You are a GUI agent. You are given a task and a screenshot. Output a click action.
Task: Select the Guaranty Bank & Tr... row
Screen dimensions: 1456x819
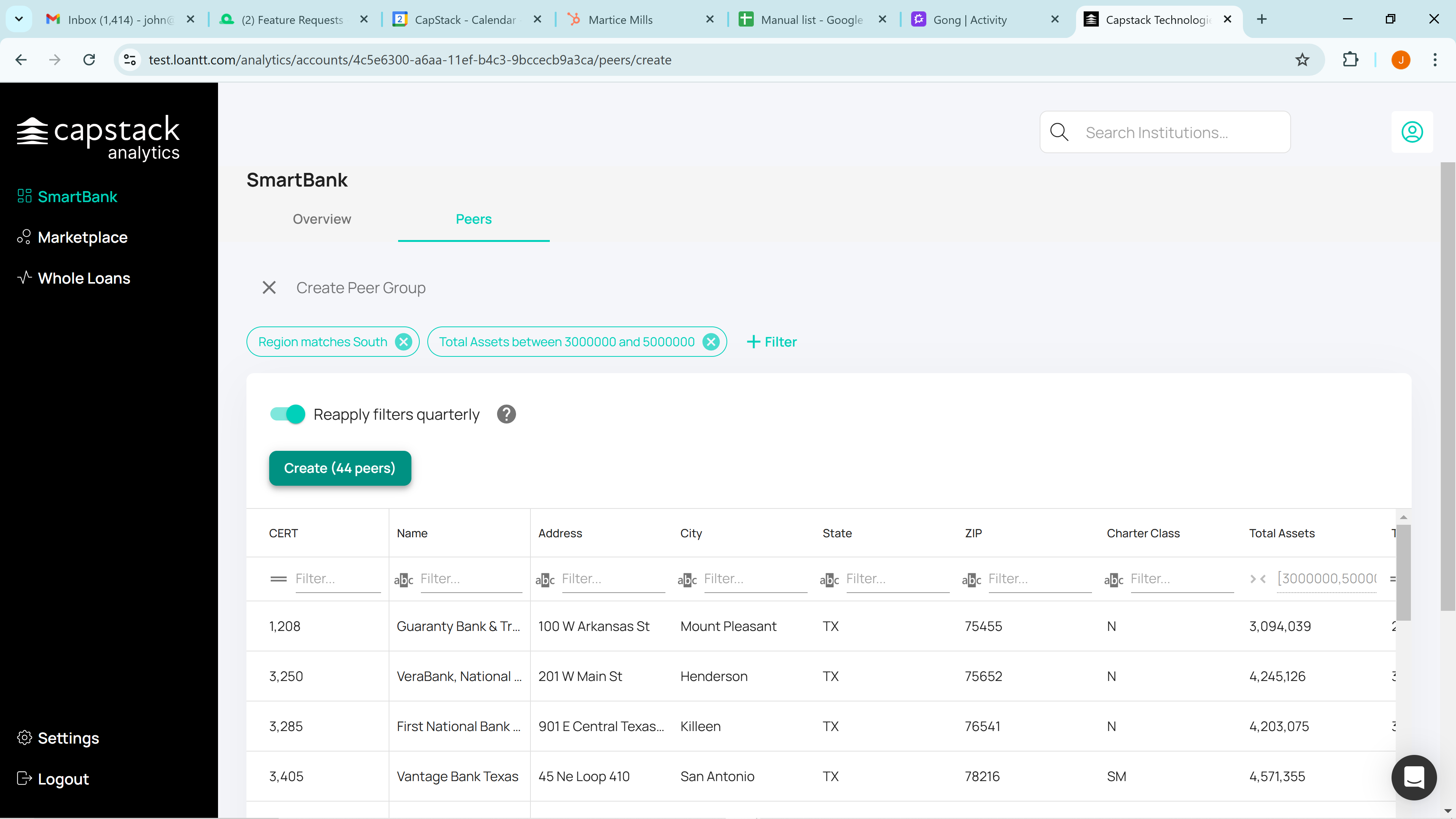tap(821, 626)
